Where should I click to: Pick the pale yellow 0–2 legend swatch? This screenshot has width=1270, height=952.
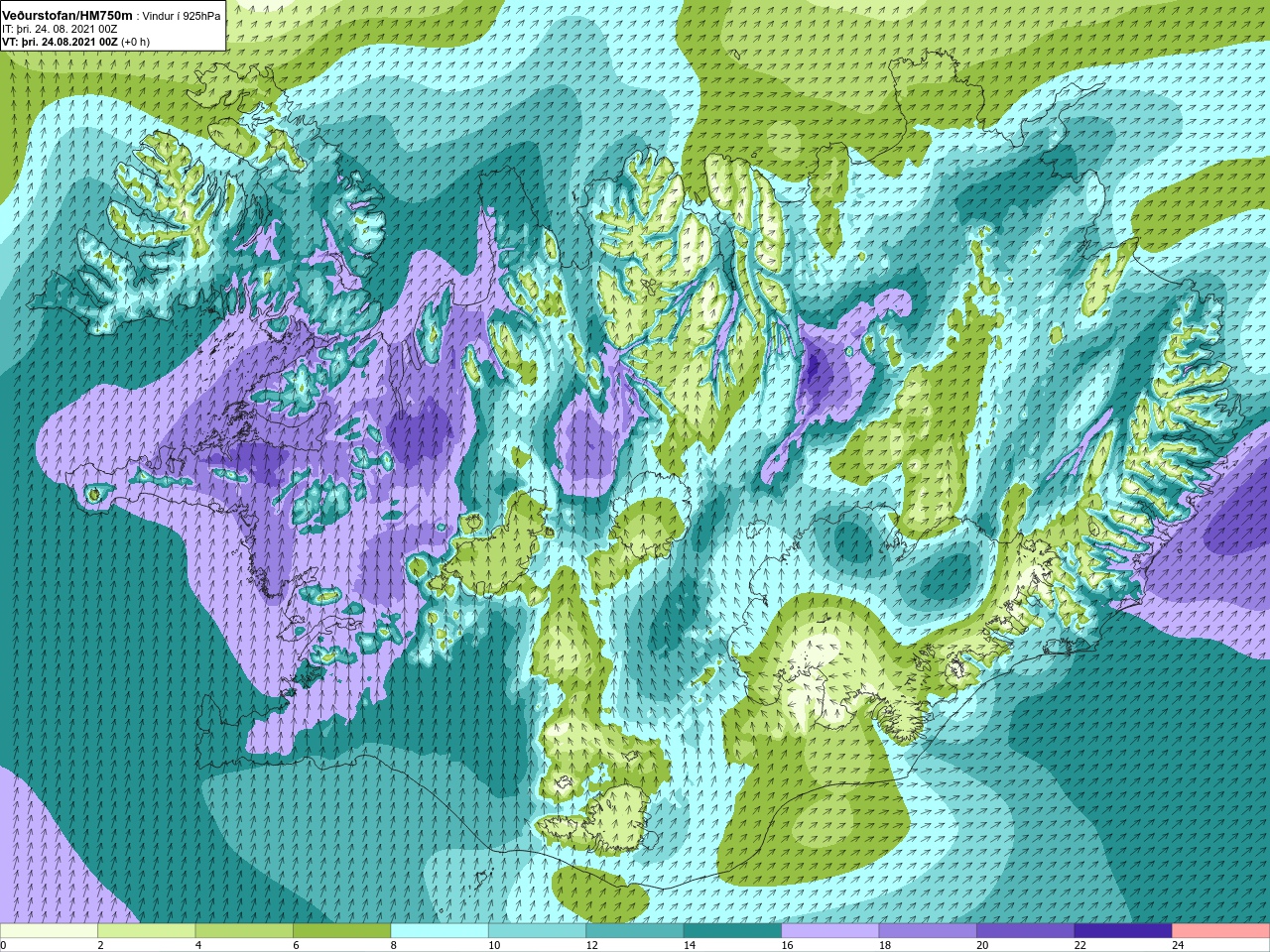click(49, 931)
